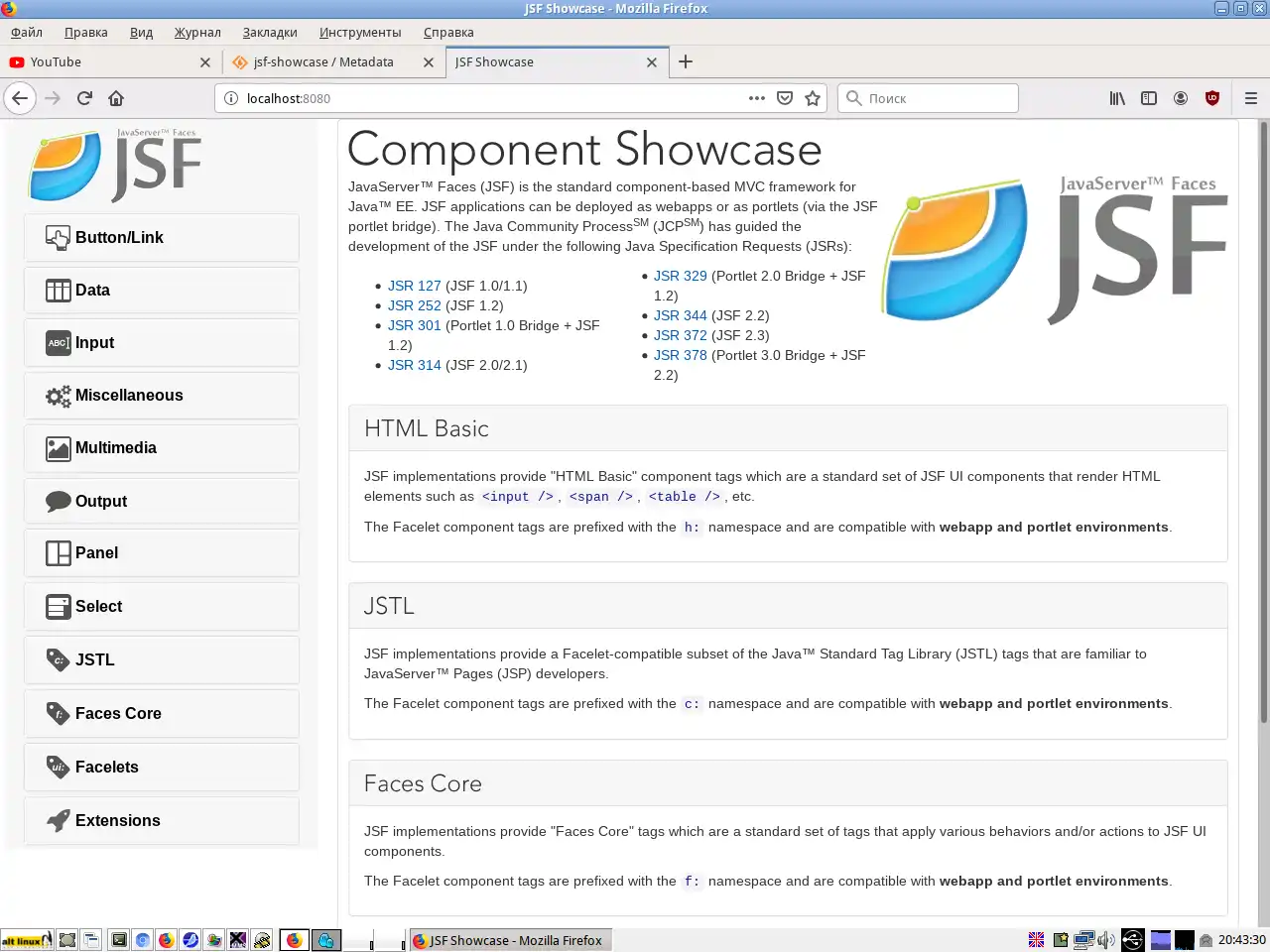Open the ALT Linux start menu
This screenshot has height=952, width=1270.
(27, 940)
